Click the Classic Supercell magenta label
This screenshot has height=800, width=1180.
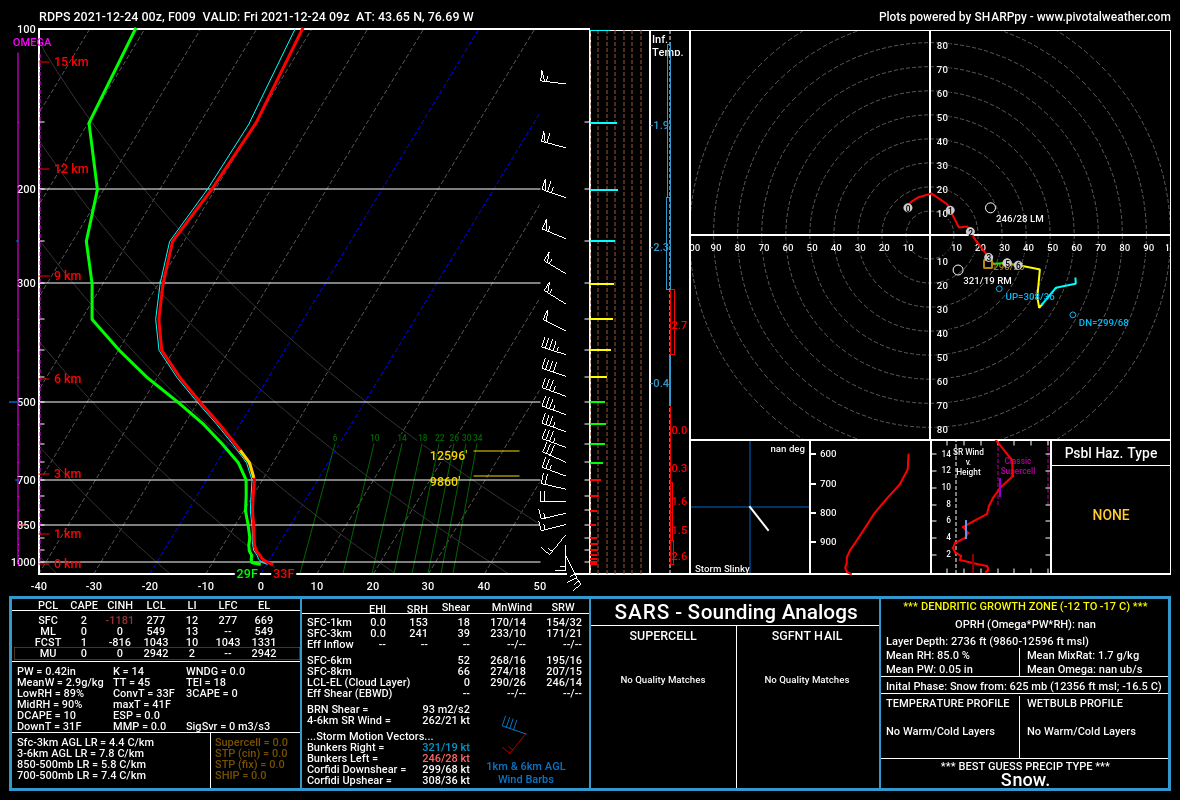[x=1017, y=466]
